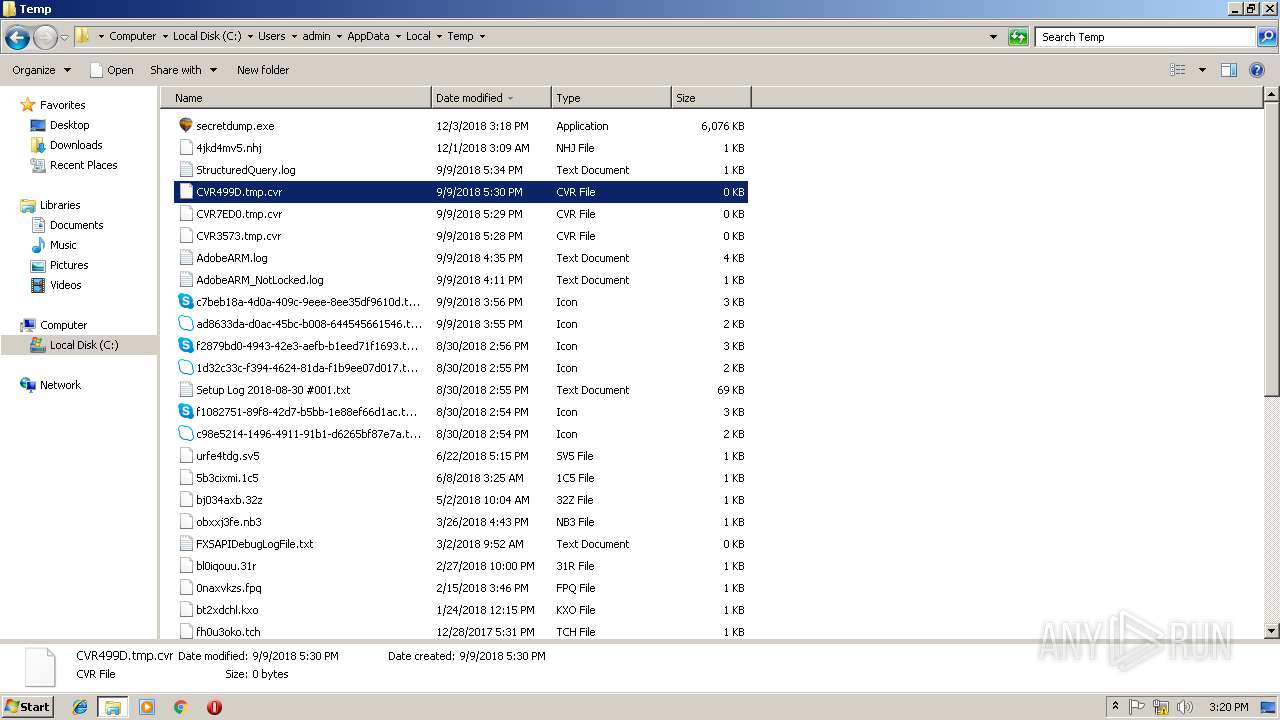Select the CVR7ED0.tmp.cvr file
The width and height of the screenshot is (1280, 720).
[461, 214]
